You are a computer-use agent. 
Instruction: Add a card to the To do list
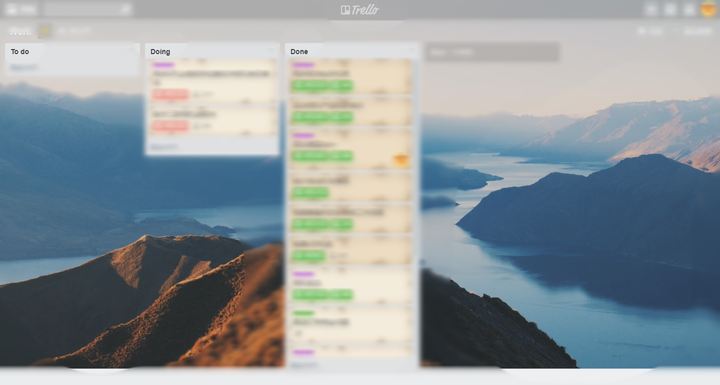pyautogui.click(x=24, y=68)
